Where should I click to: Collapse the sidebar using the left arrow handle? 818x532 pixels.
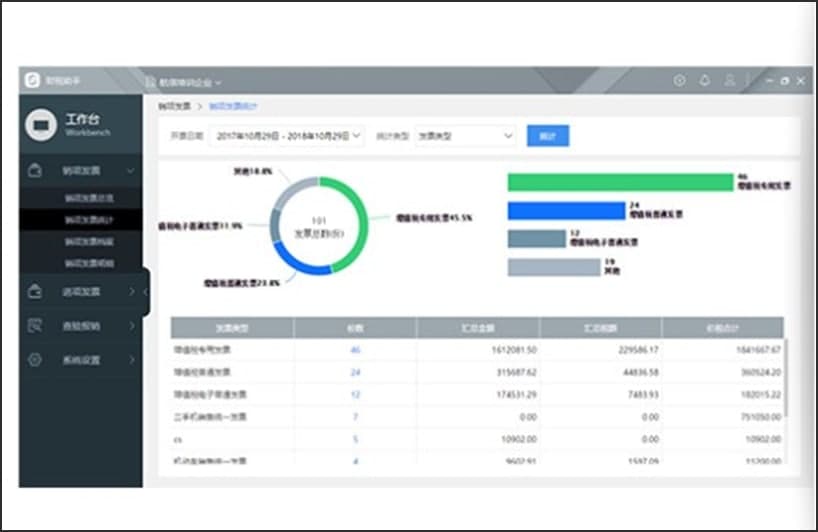click(x=146, y=292)
